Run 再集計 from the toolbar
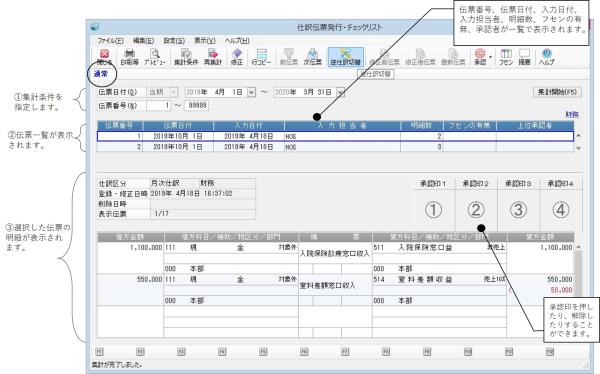 point(213,57)
